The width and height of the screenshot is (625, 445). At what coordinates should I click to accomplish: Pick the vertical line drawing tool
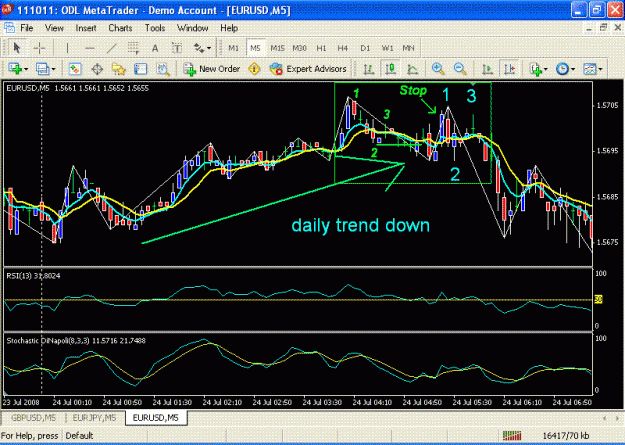(67, 48)
